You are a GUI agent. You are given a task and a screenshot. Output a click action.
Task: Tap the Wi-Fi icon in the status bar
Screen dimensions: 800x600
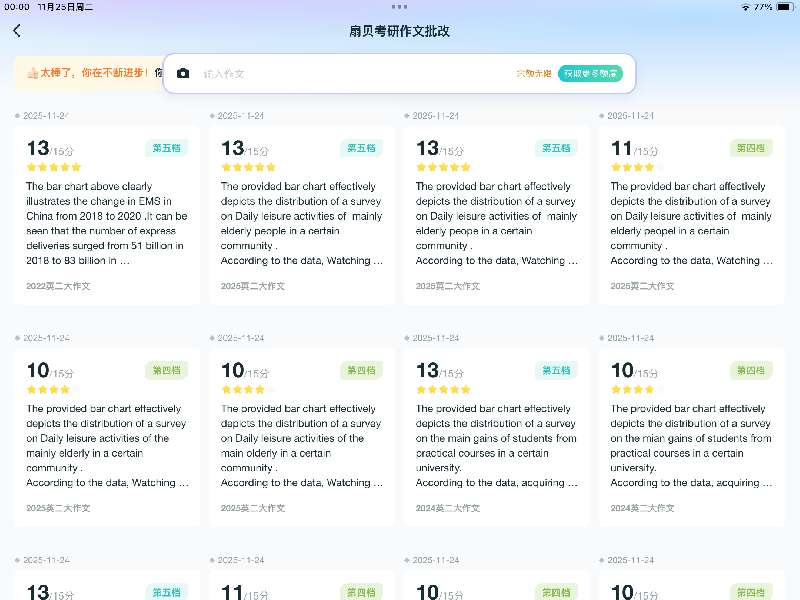[x=745, y=6]
